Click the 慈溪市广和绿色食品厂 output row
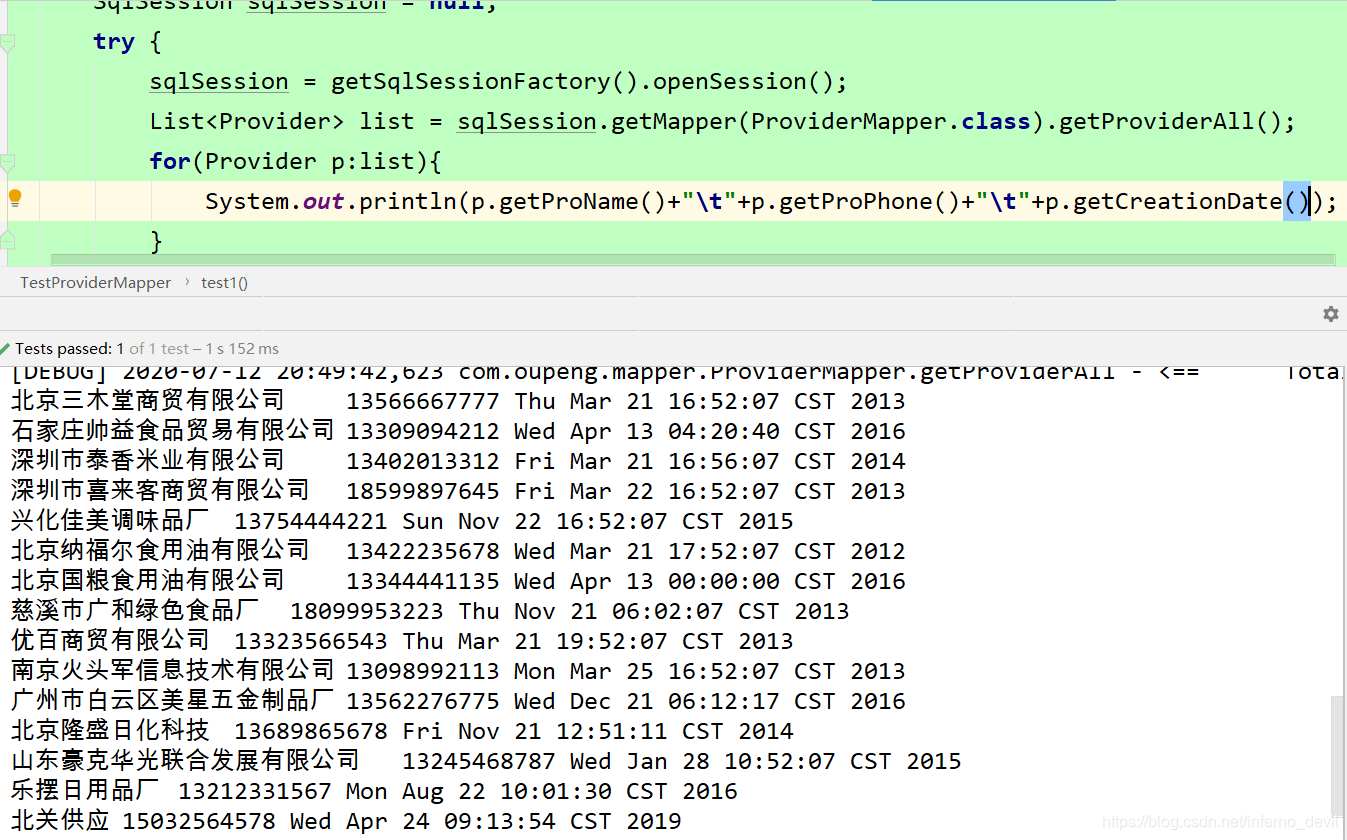The width and height of the screenshot is (1347, 840). [430, 611]
